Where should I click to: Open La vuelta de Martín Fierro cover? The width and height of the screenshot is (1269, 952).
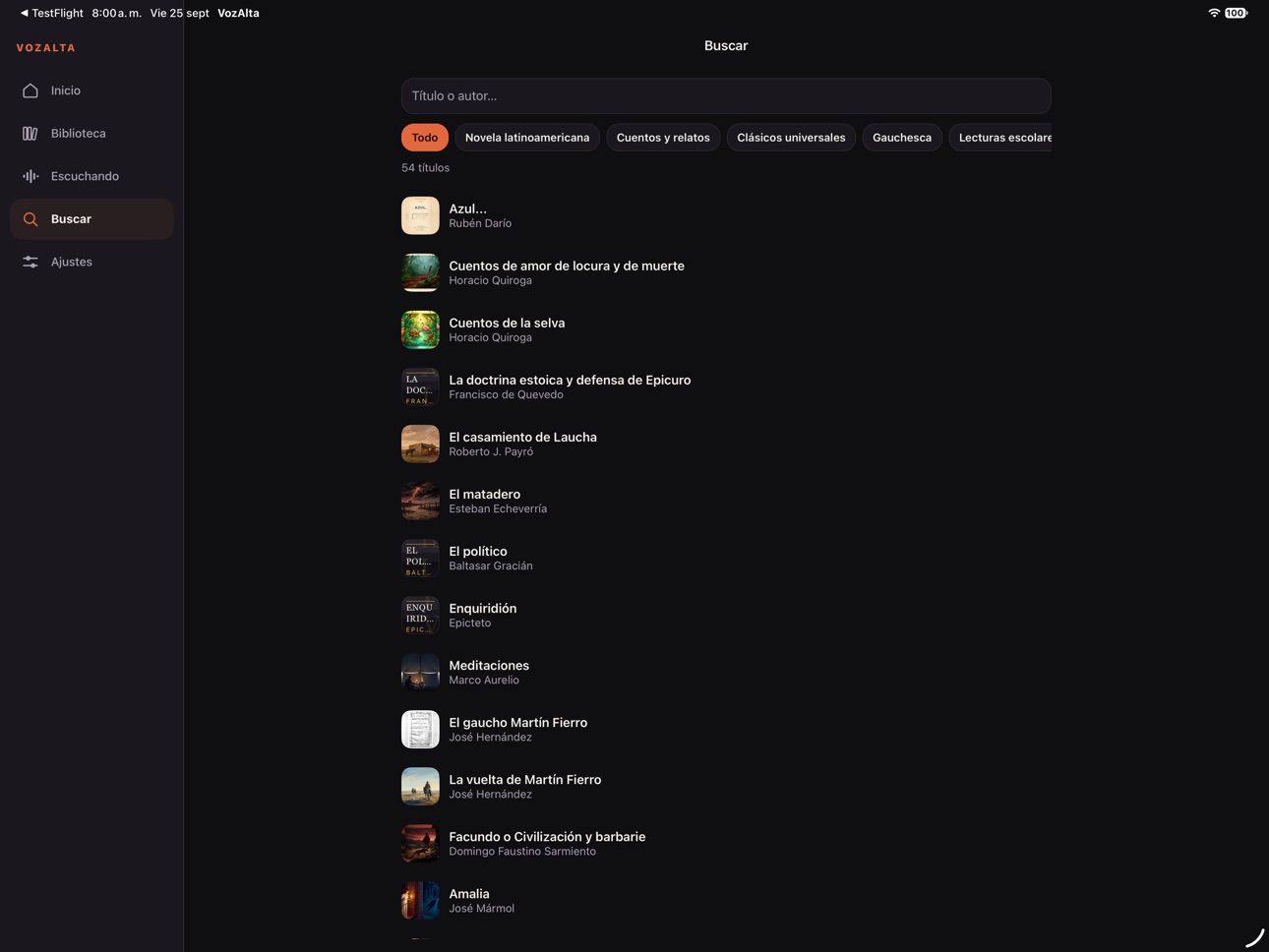pyautogui.click(x=420, y=787)
